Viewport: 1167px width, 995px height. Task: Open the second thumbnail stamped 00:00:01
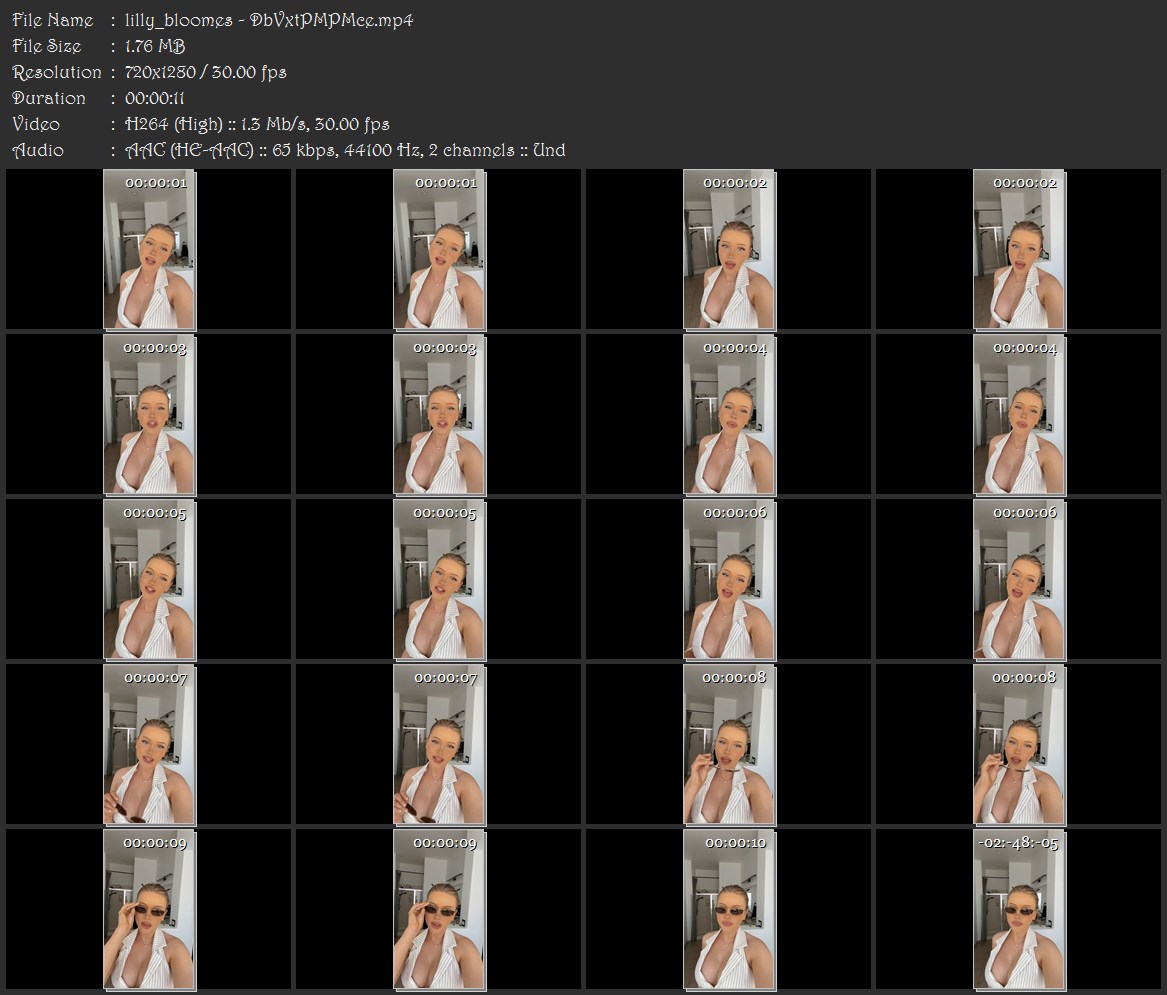[x=439, y=249]
